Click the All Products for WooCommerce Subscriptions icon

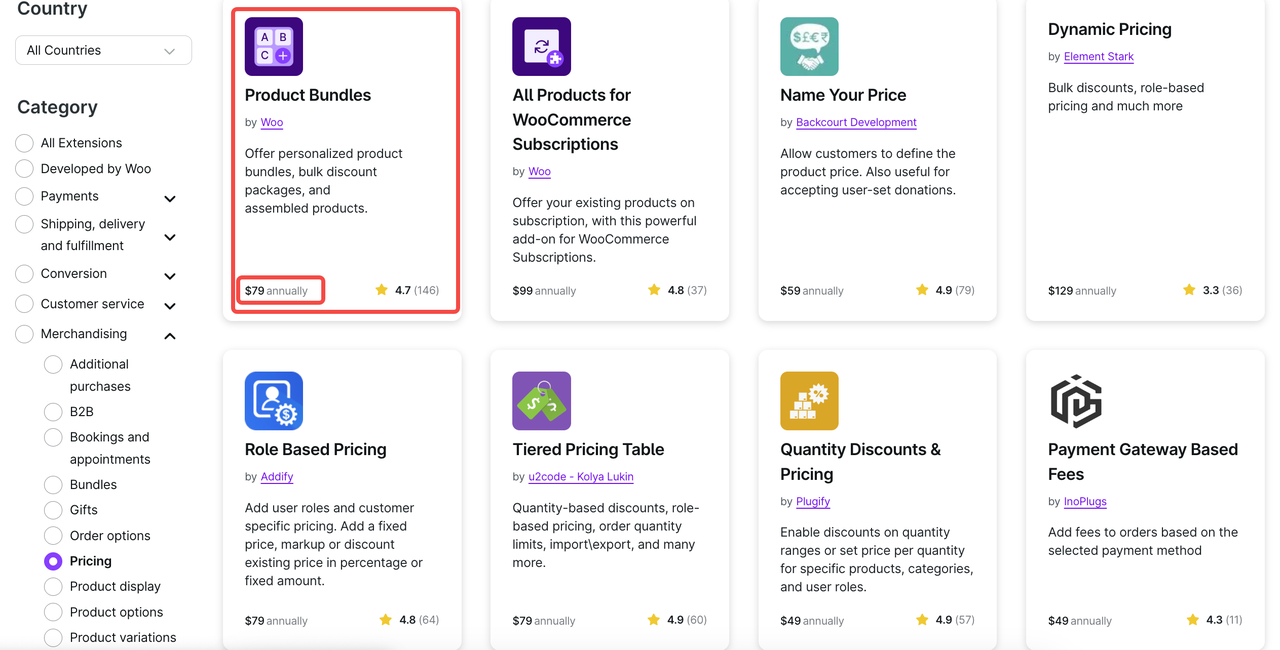point(541,46)
